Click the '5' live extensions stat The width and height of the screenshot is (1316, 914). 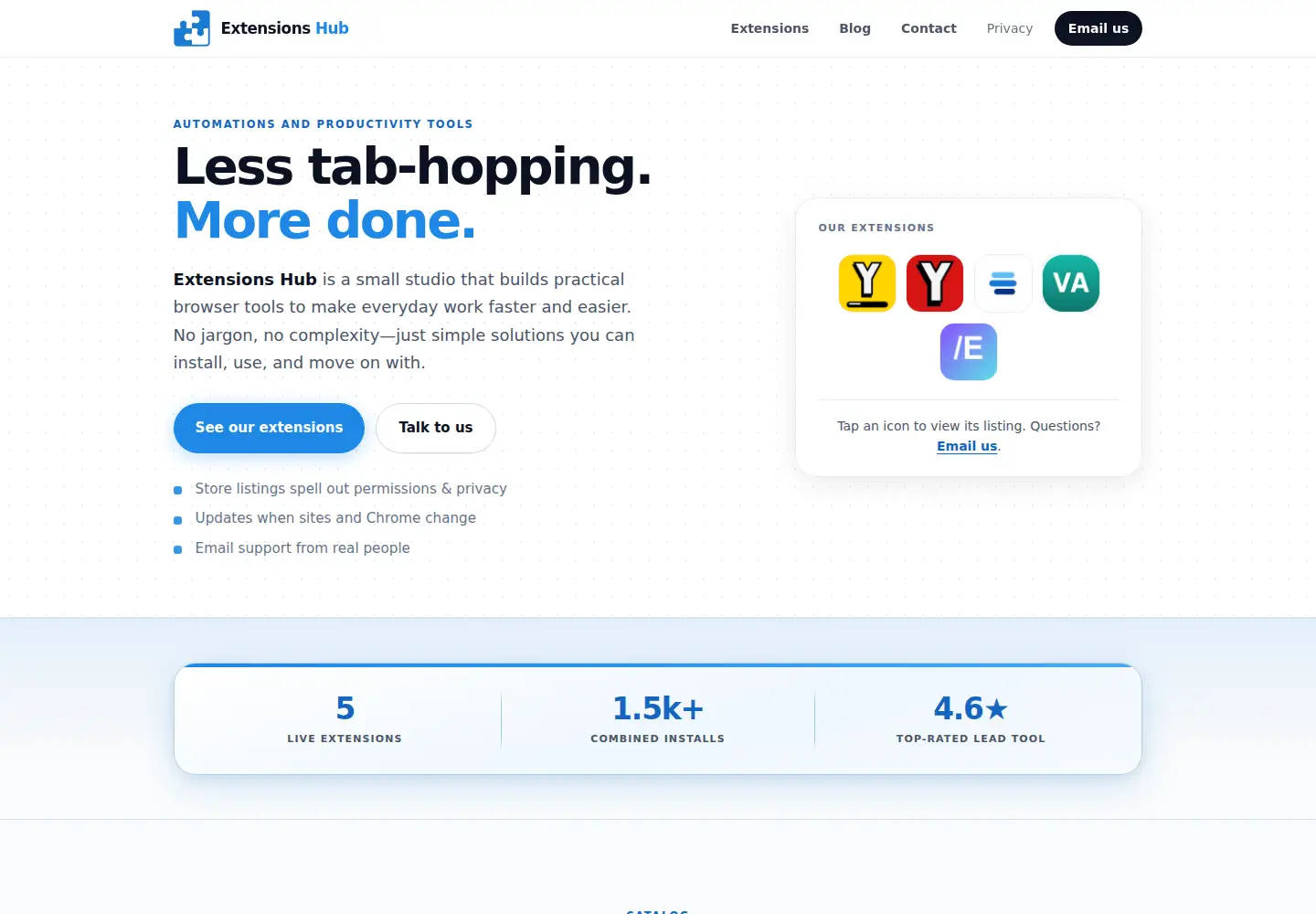(345, 708)
